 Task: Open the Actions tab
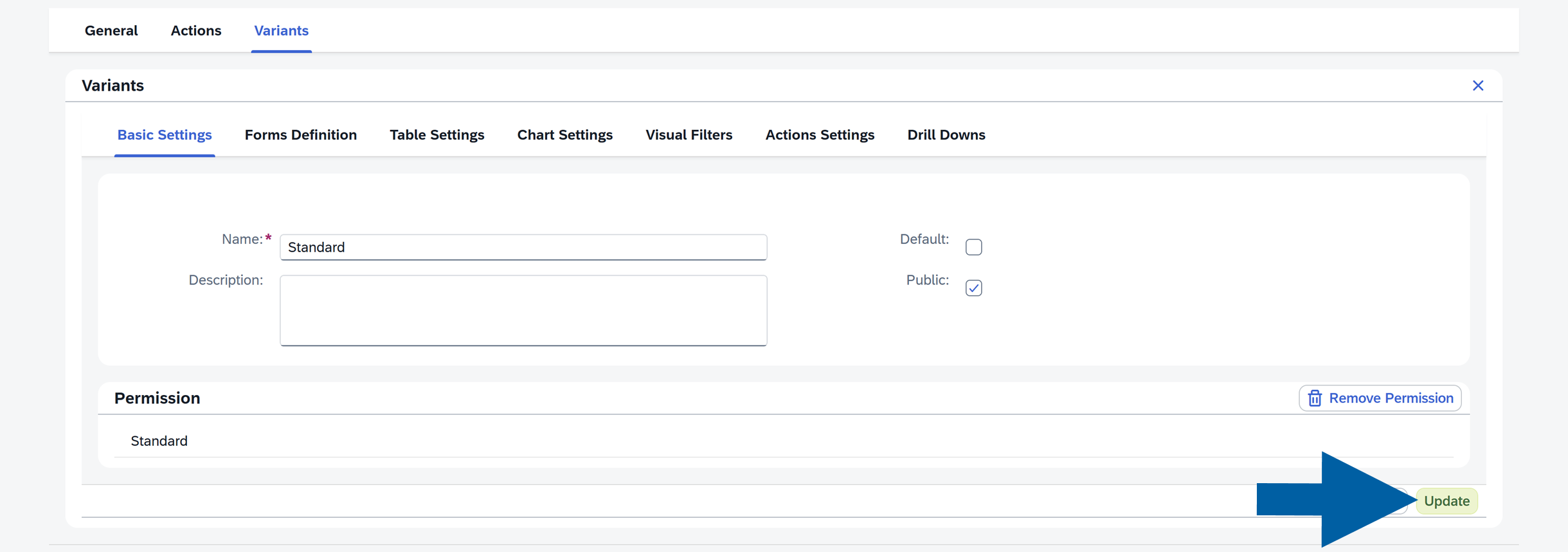[x=195, y=31]
